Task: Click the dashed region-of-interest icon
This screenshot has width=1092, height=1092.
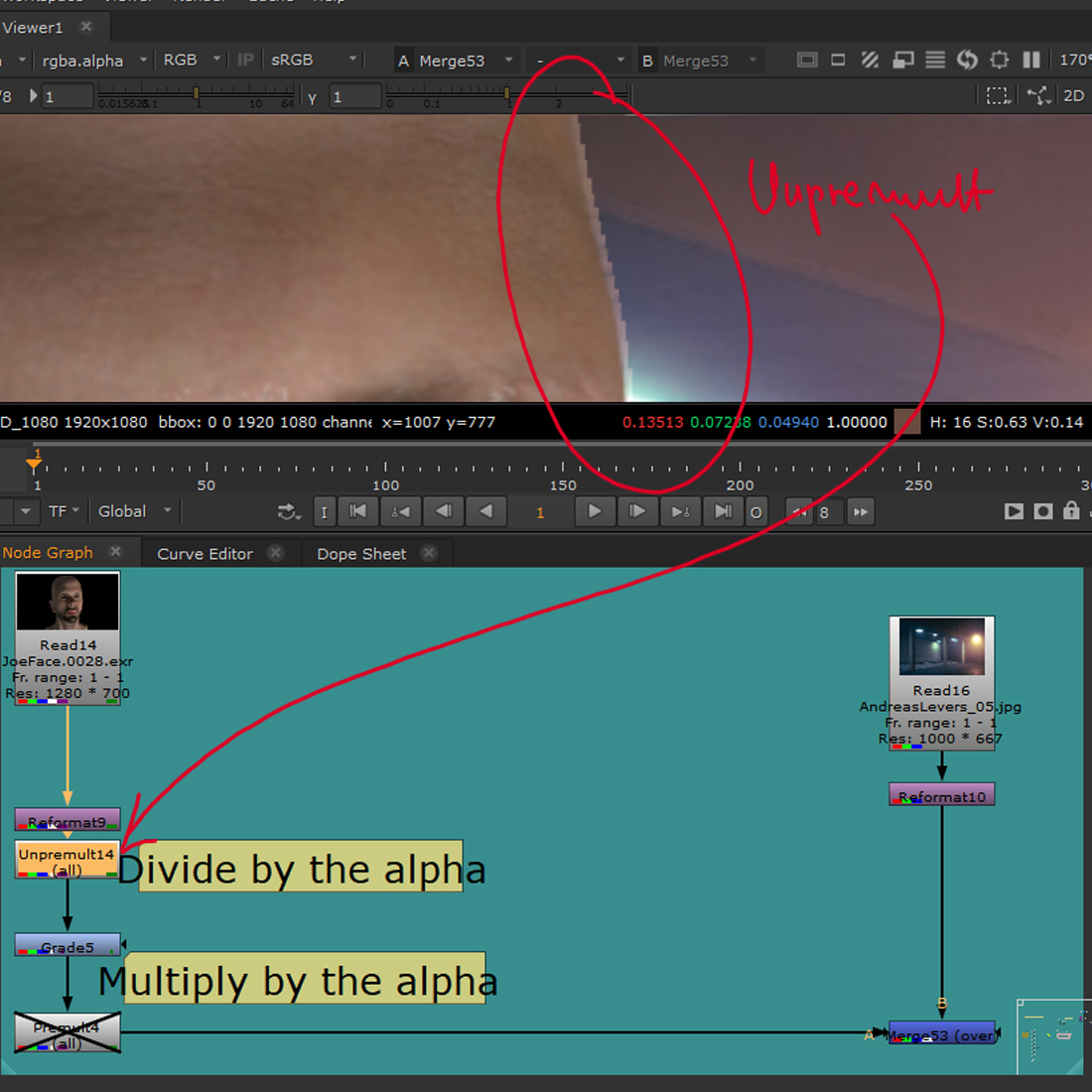Action: click(x=998, y=95)
